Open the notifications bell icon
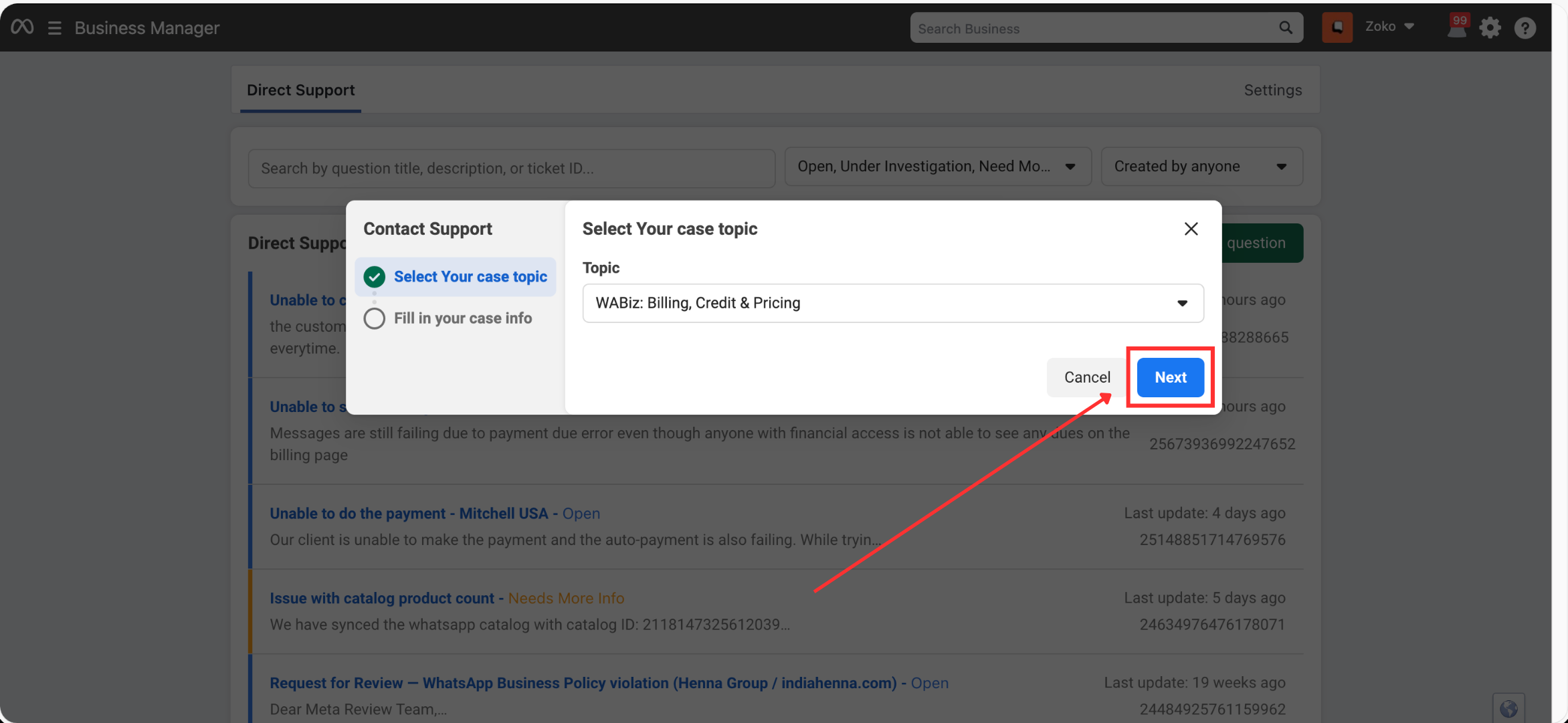Image resolution: width=1568 pixels, height=723 pixels. (1456, 28)
